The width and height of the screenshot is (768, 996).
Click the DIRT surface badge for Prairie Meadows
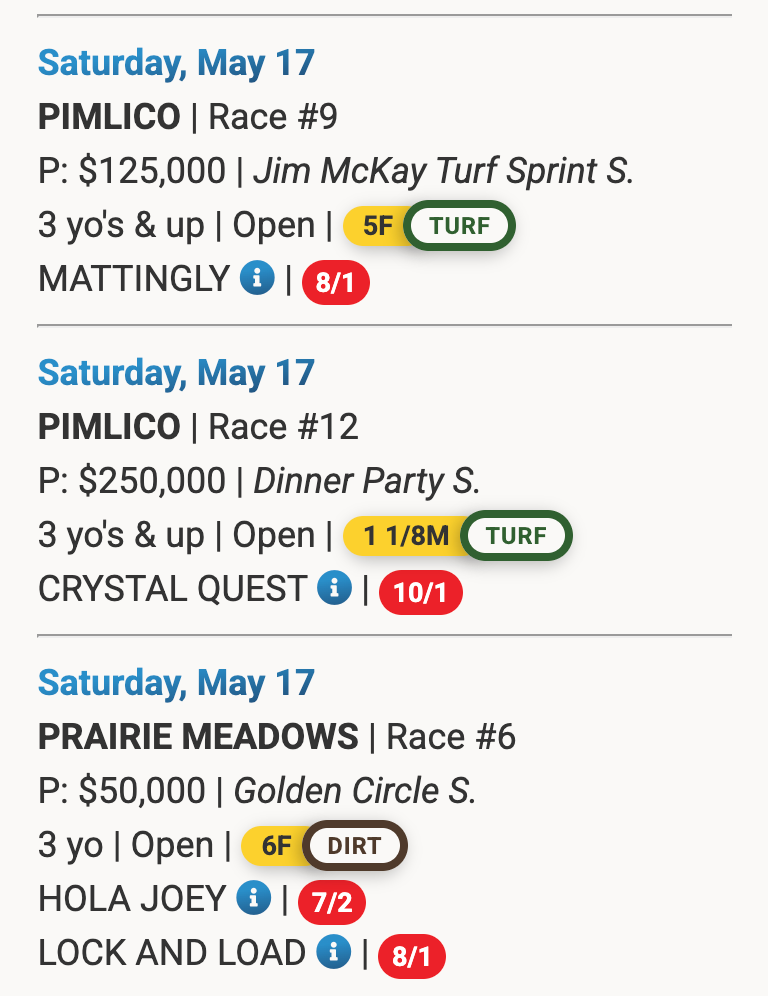coord(354,846)
